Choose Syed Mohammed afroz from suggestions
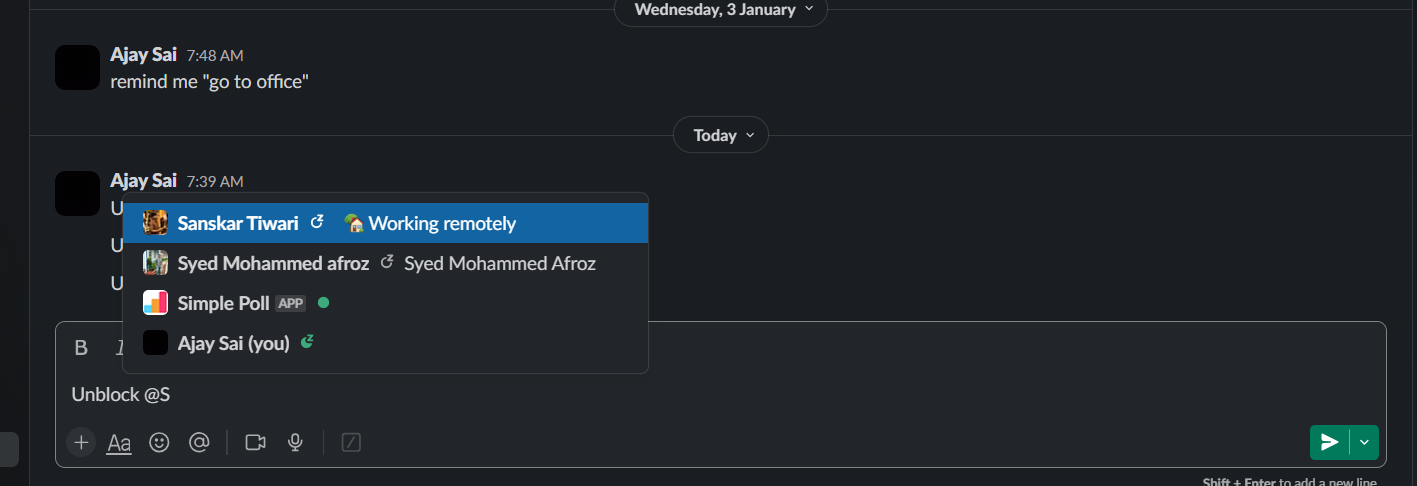The height and width of the screenshot is (486, 1417). click(x=273, y=264)
